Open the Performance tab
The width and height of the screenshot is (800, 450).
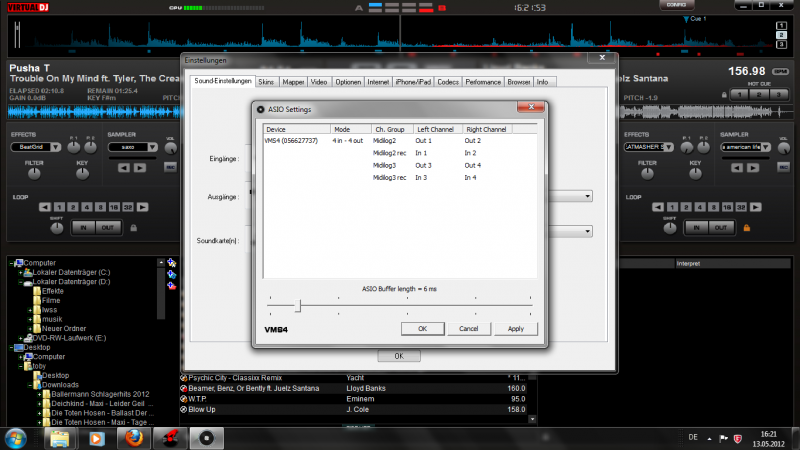(x=483, y=82)
